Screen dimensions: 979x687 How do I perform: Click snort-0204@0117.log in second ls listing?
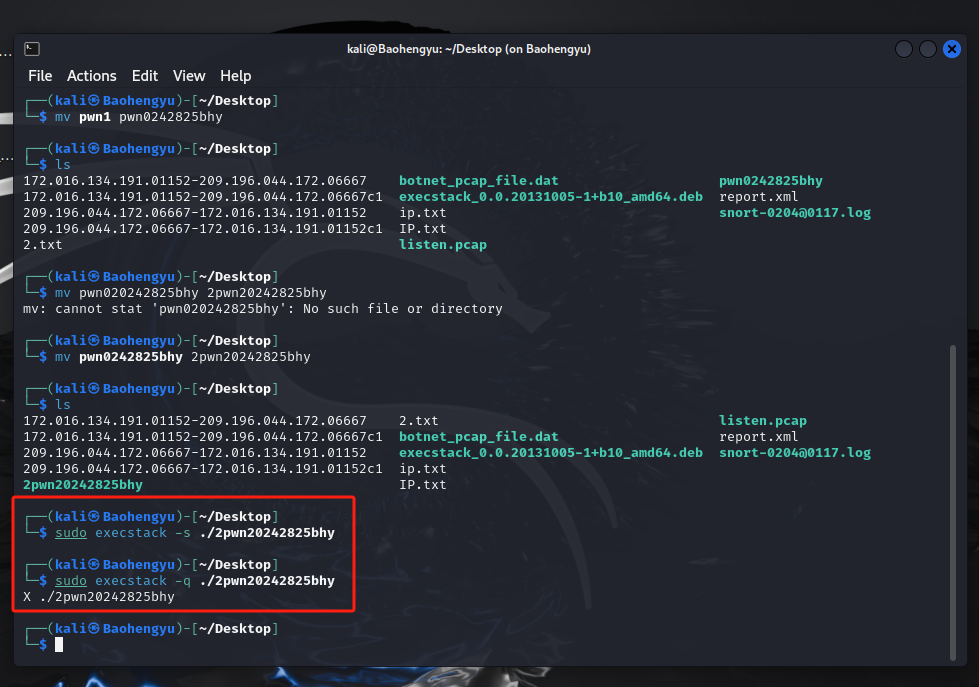pos(795,453)
